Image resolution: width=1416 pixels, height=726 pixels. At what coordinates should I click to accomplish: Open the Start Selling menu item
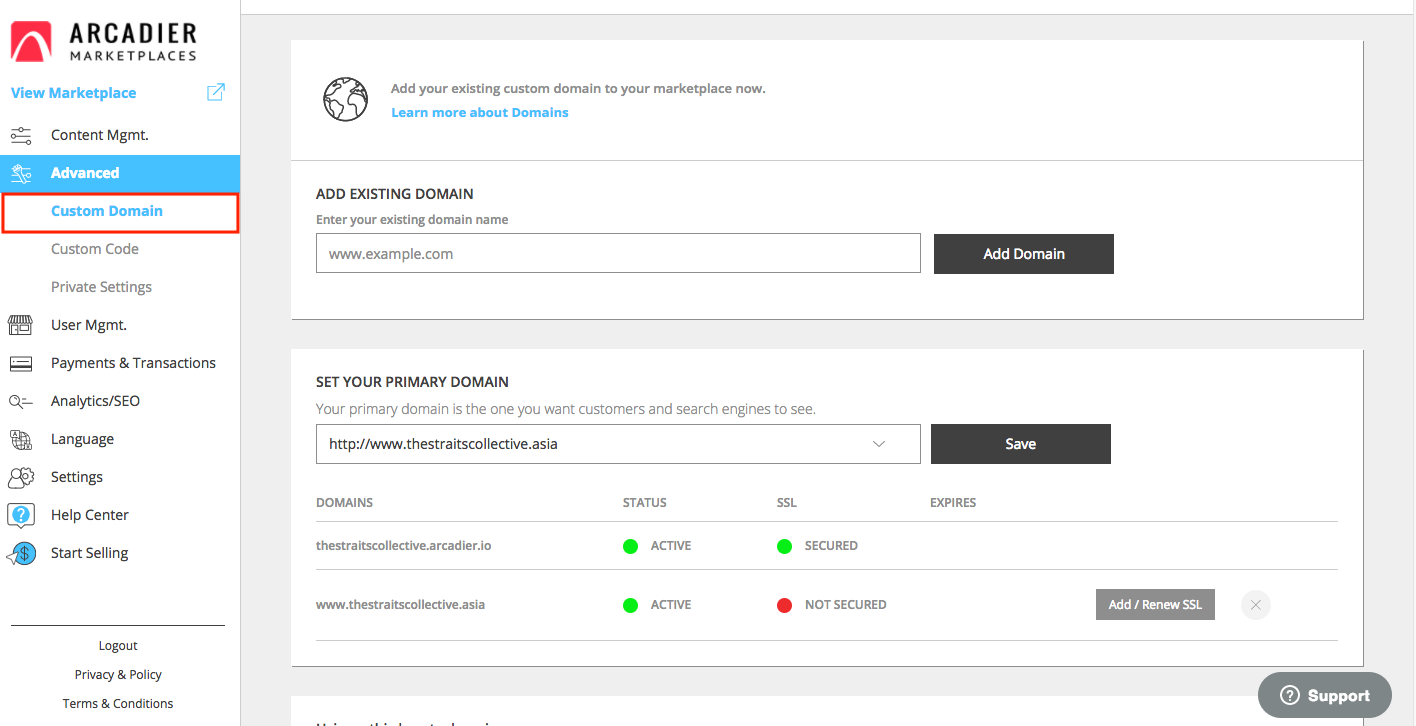pos(89,553)
